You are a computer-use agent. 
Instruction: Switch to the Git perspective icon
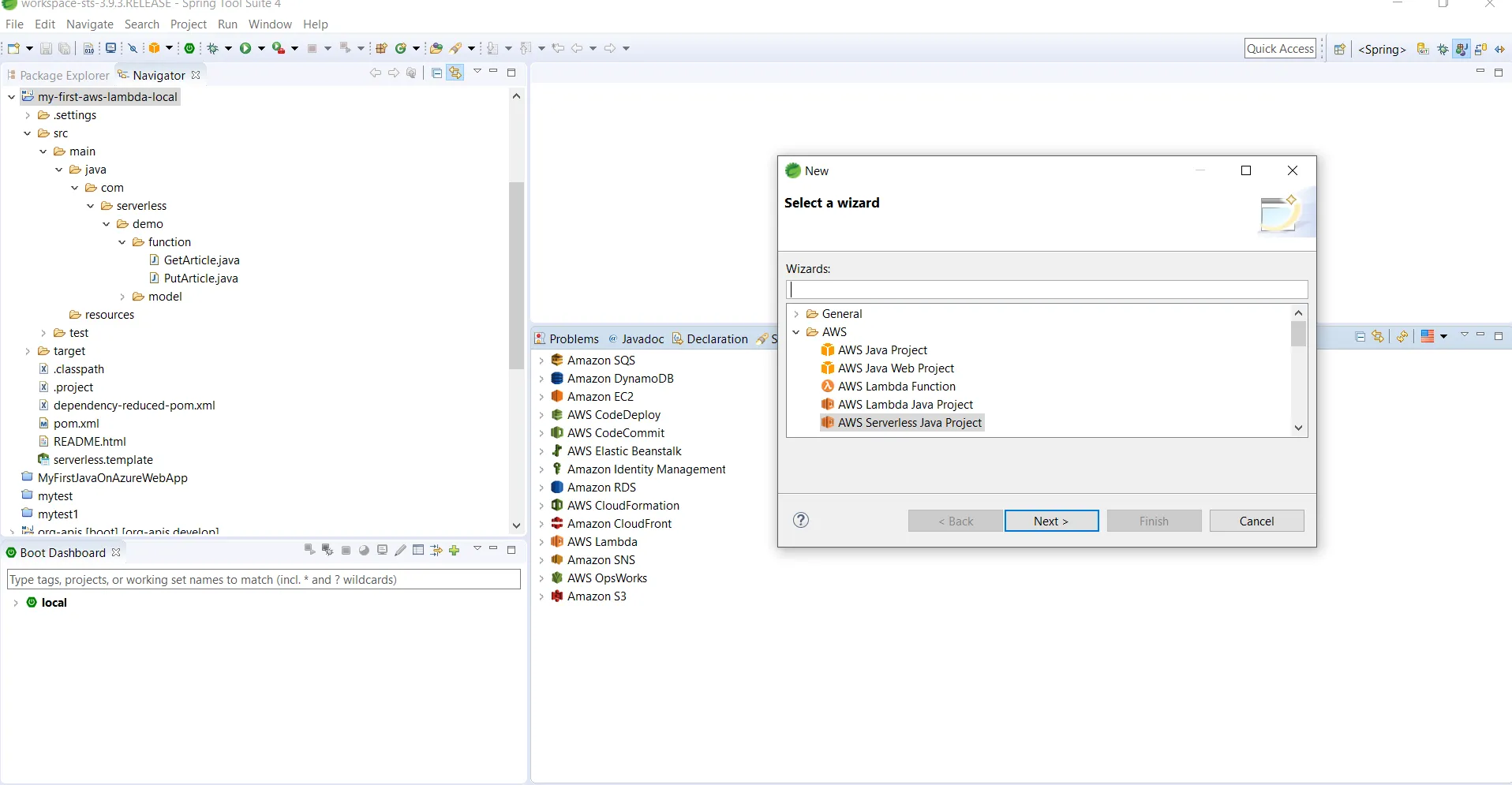click(x=1423, y=49)
